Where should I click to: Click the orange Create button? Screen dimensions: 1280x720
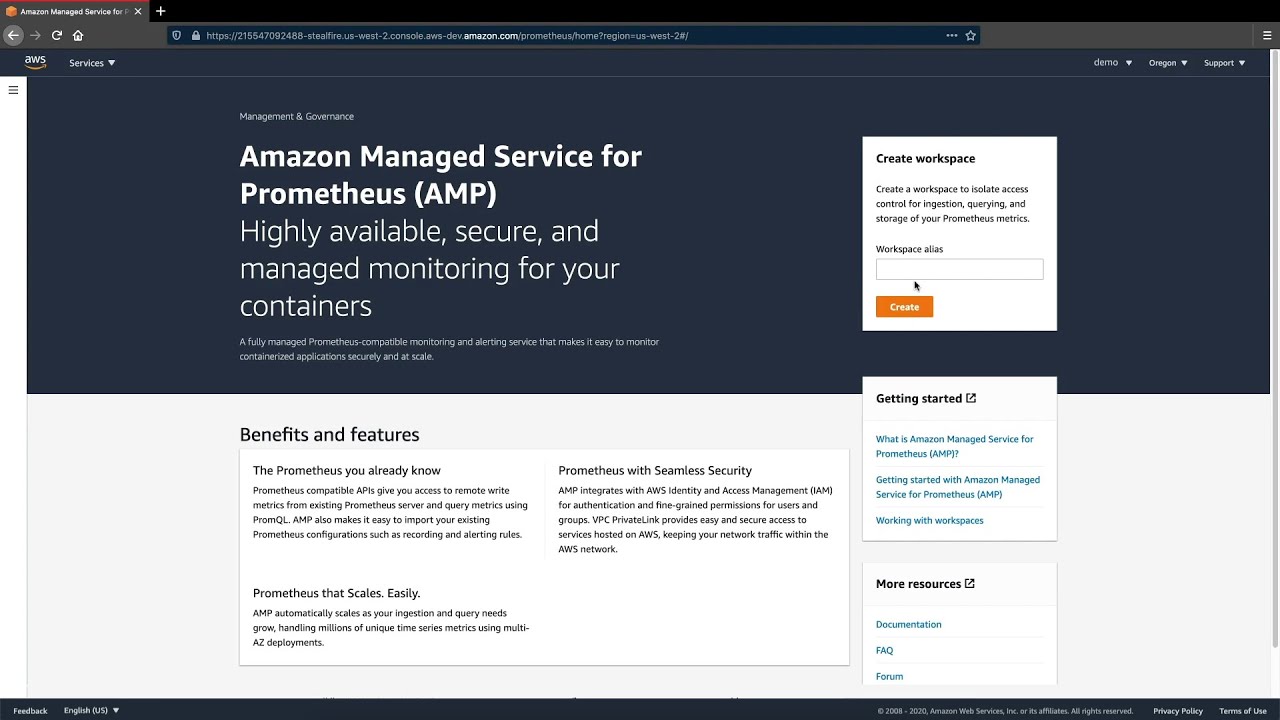point(904,307)
